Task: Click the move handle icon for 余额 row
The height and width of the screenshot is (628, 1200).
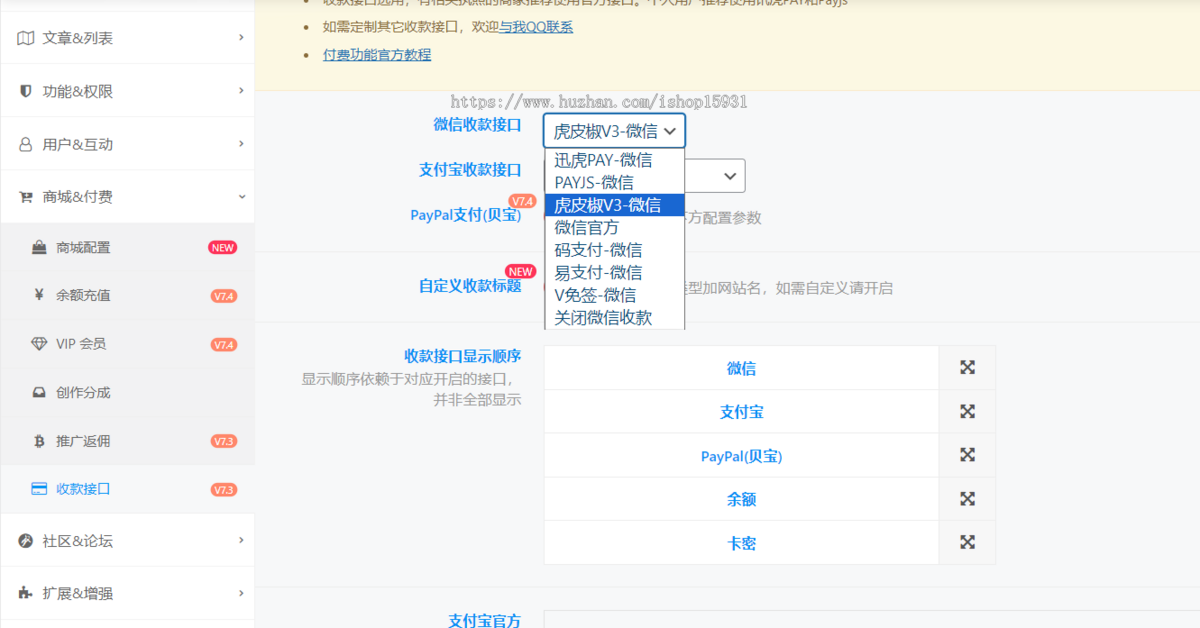Action: (967, 498)
